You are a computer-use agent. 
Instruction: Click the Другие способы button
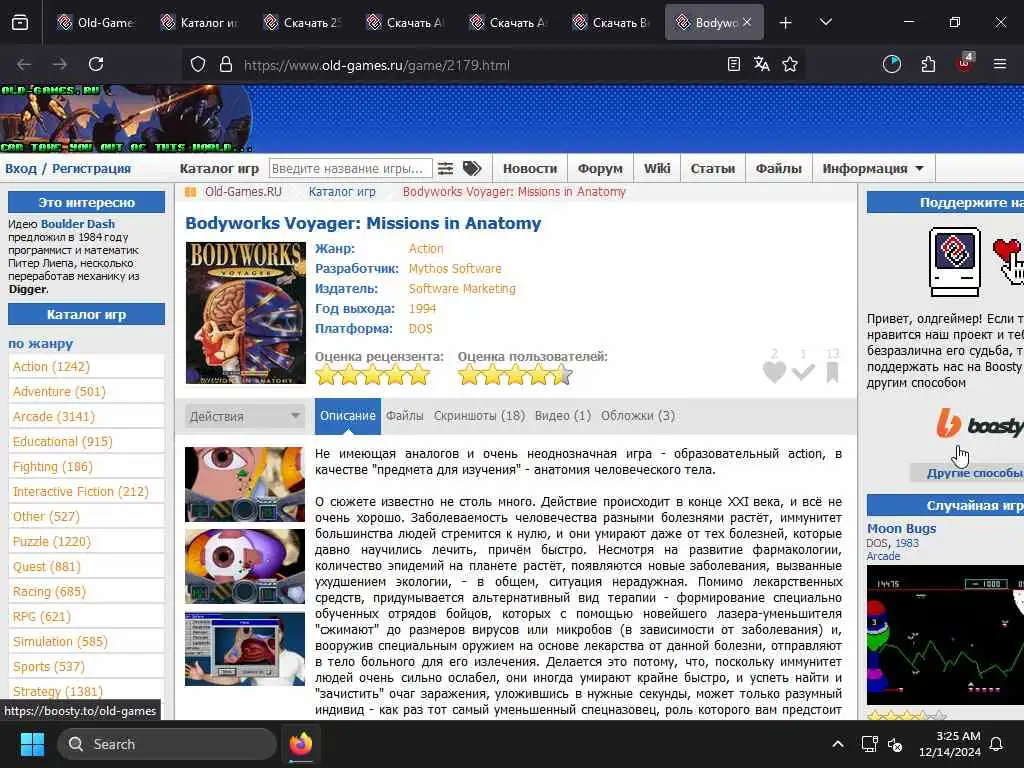[967, 473]
